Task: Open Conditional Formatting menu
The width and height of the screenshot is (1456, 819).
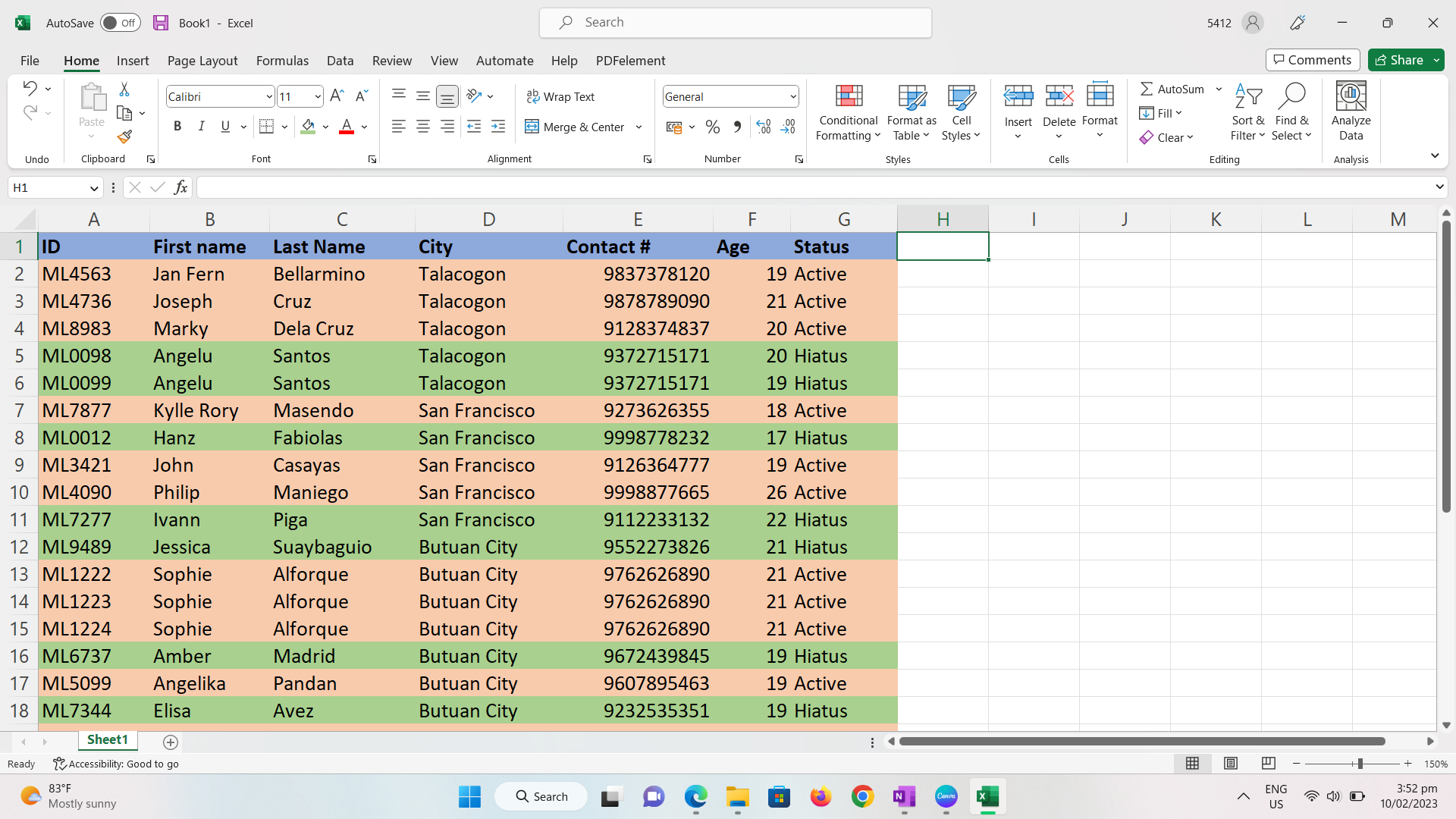Action: tap(849, 112)
